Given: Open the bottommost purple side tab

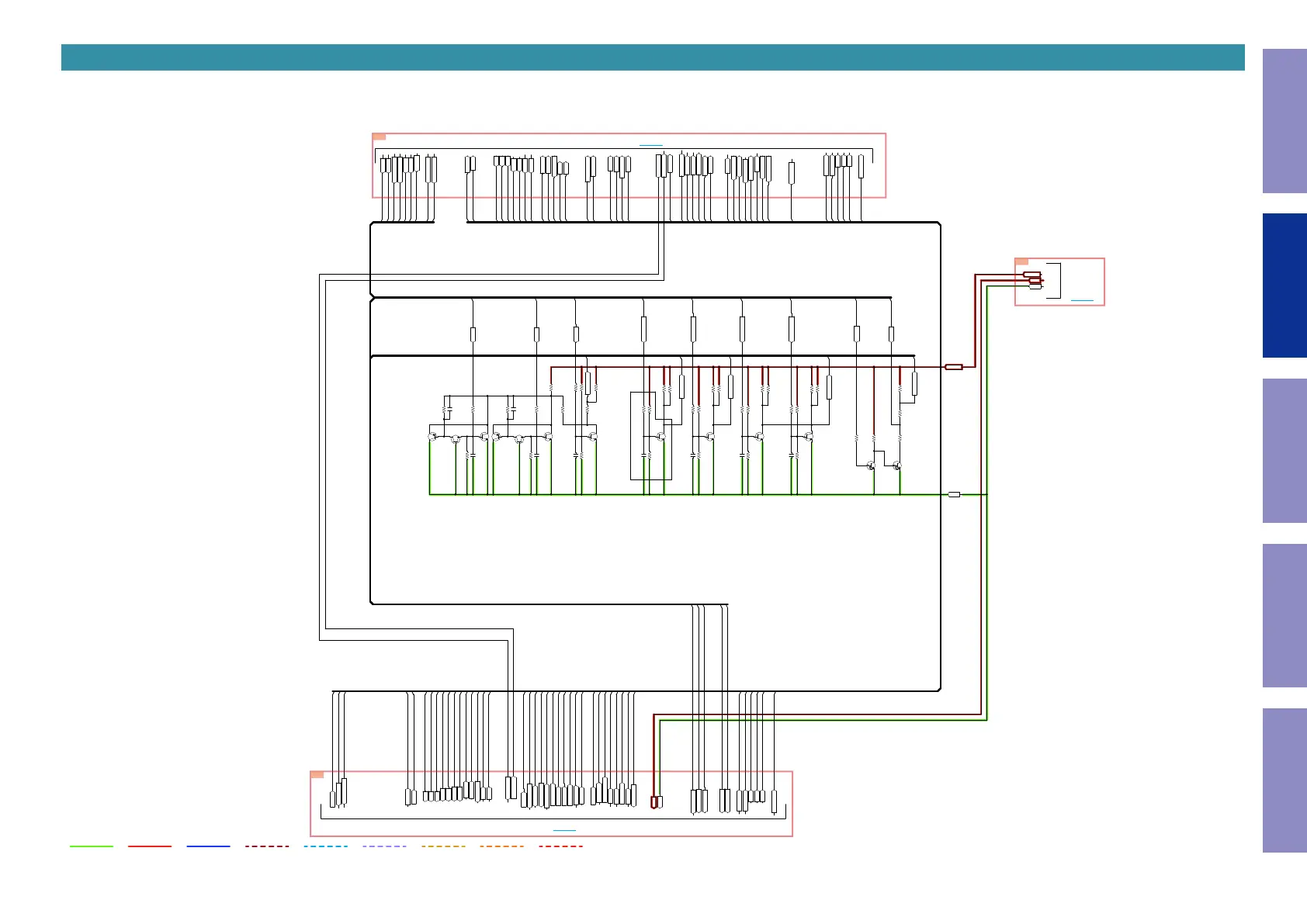Looking at the screenshot, I should coord(1284,780).
